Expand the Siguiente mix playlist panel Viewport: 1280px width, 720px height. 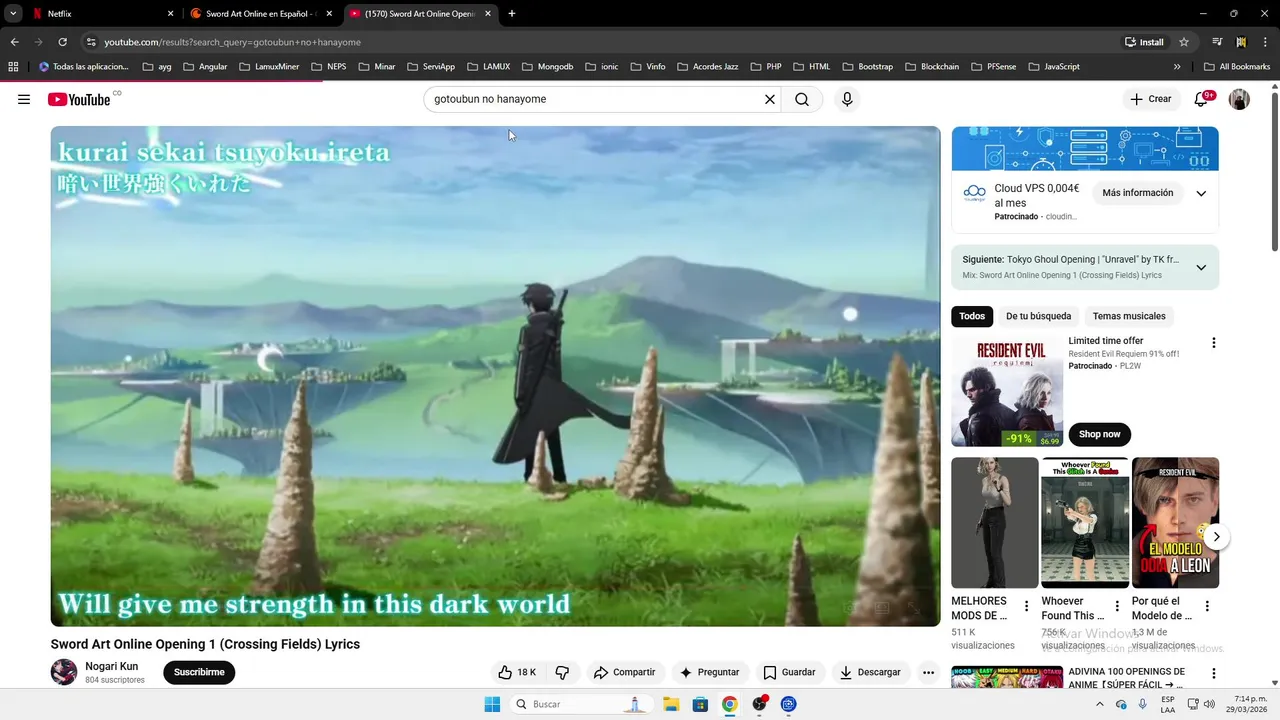1201,267
